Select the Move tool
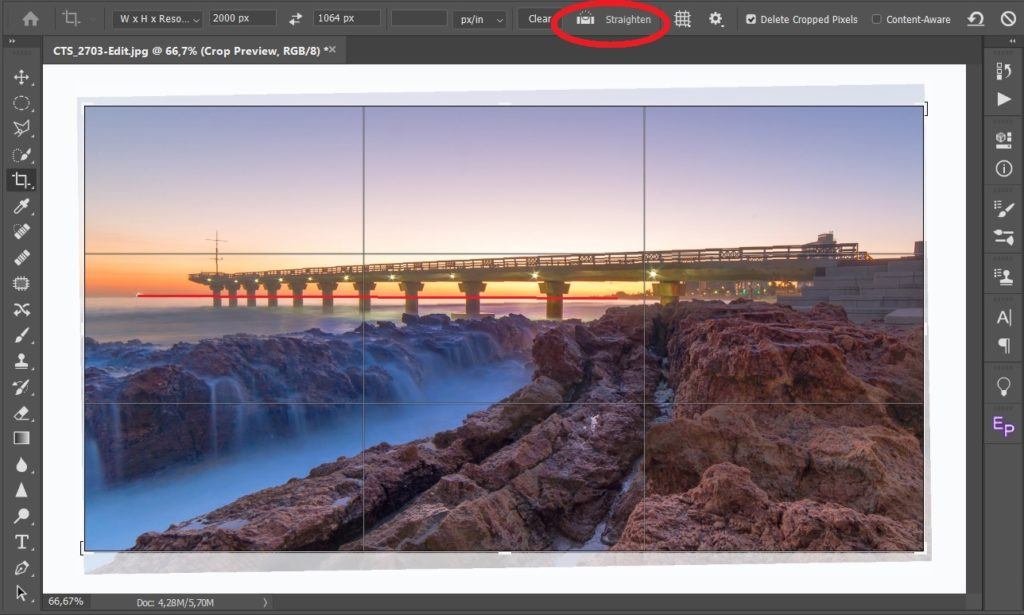 pyautogui.click(x=21, y=77)
